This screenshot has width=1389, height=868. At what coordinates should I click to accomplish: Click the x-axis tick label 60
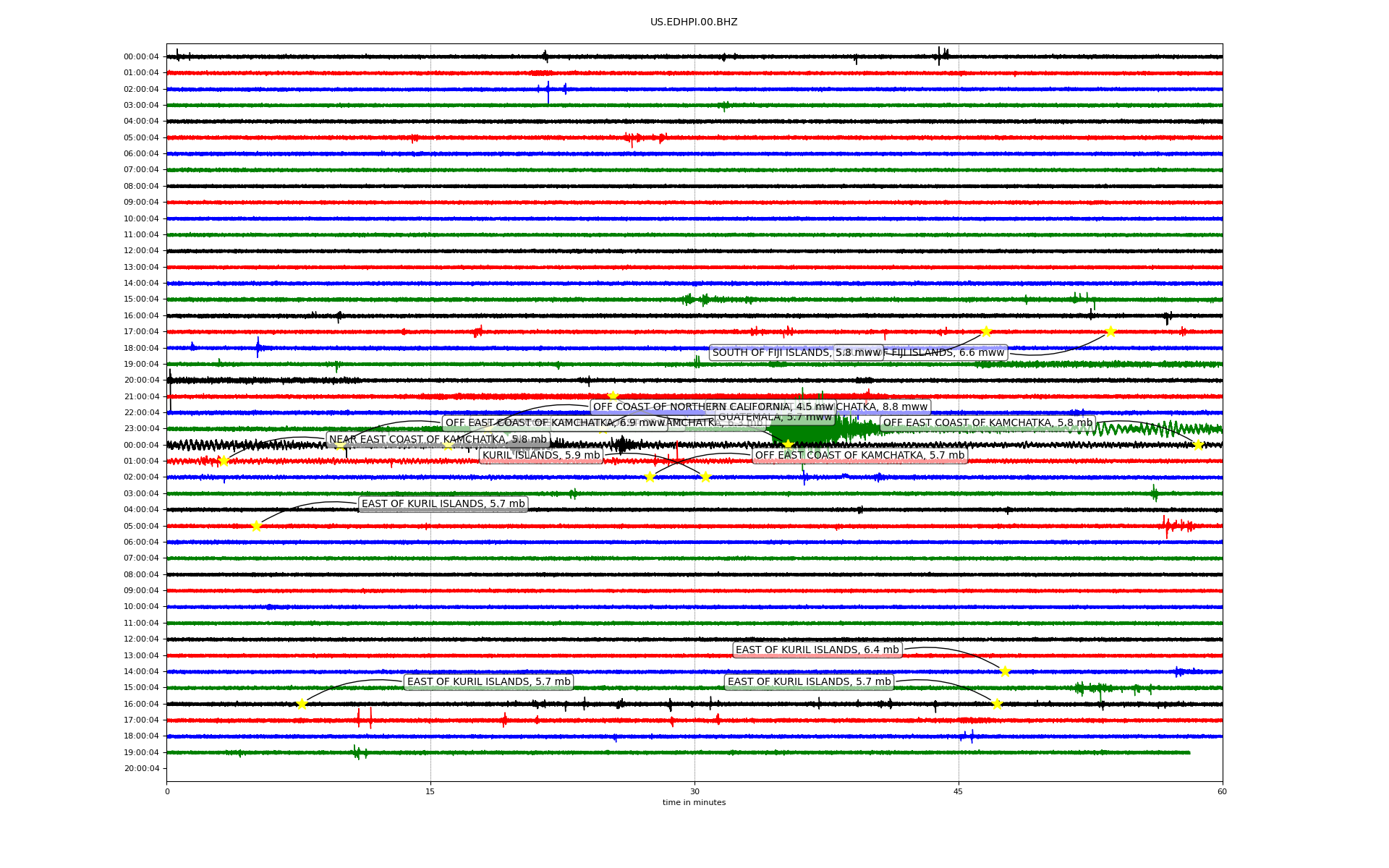click(1222, 791)
